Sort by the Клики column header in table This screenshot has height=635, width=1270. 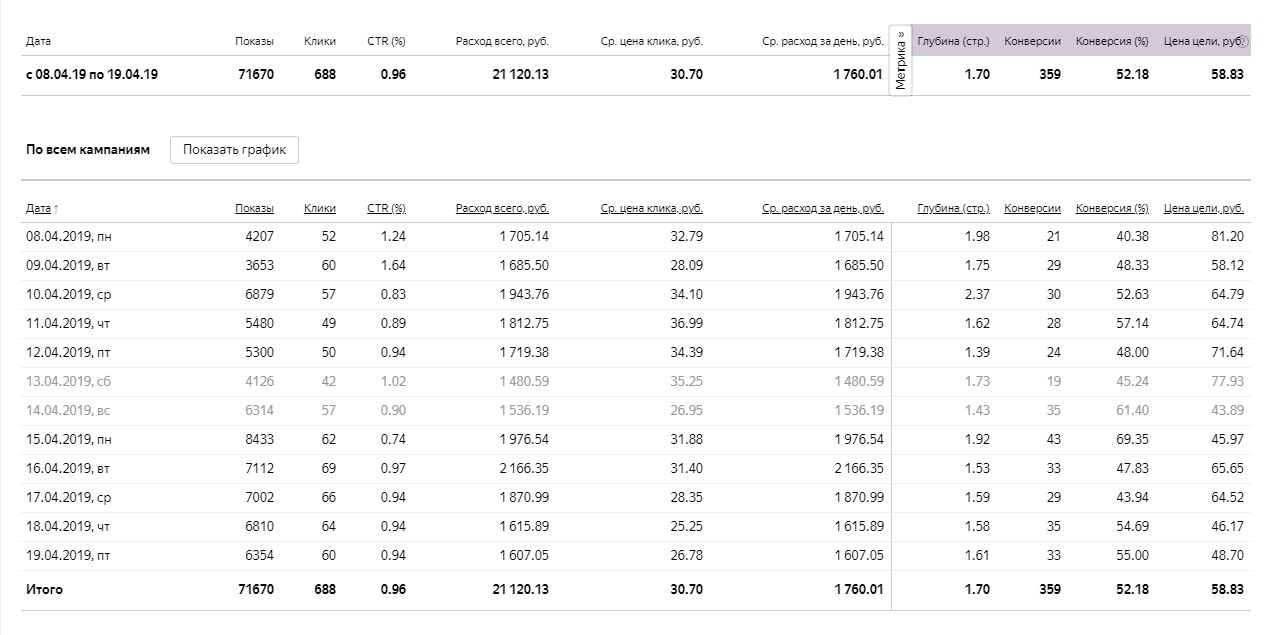(x=320, y=208)
